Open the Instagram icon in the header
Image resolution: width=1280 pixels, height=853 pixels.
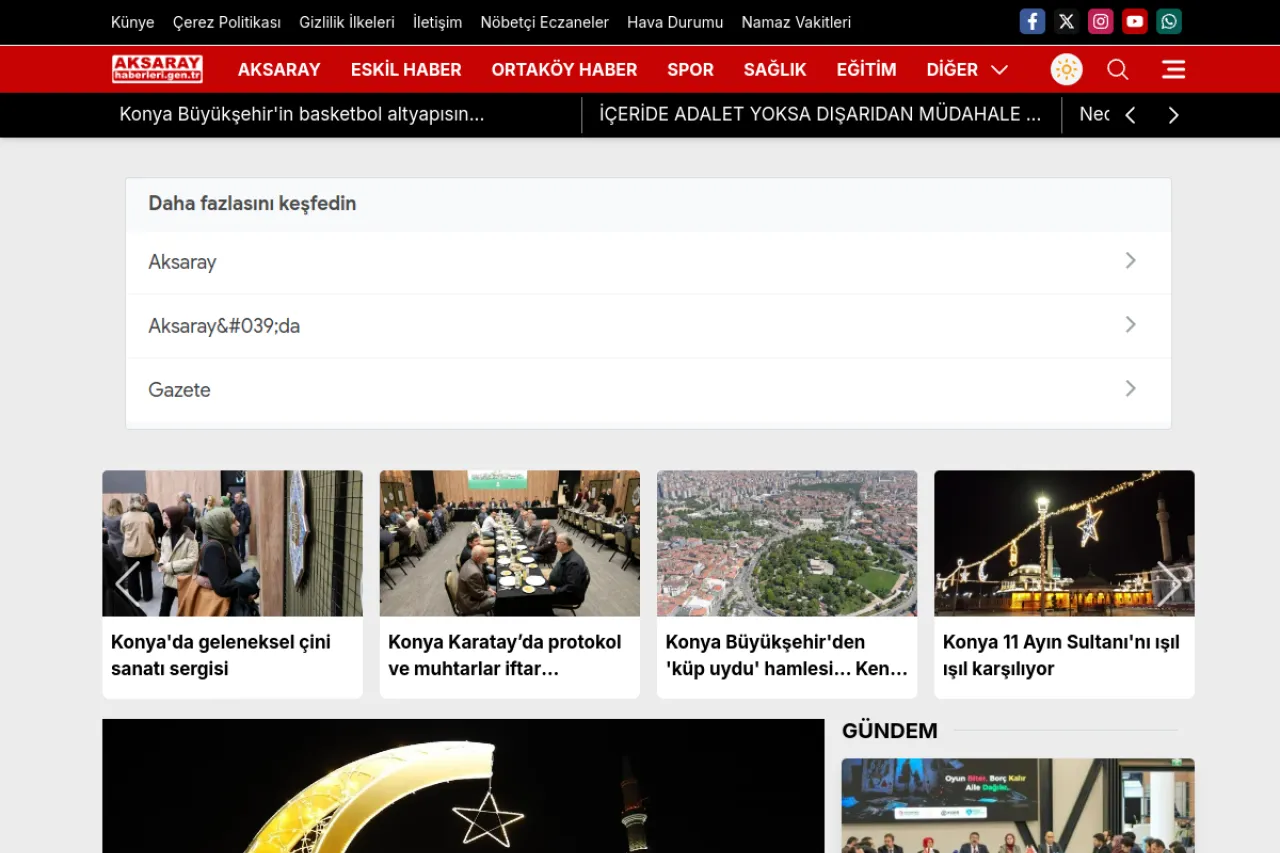[1100, 21]
